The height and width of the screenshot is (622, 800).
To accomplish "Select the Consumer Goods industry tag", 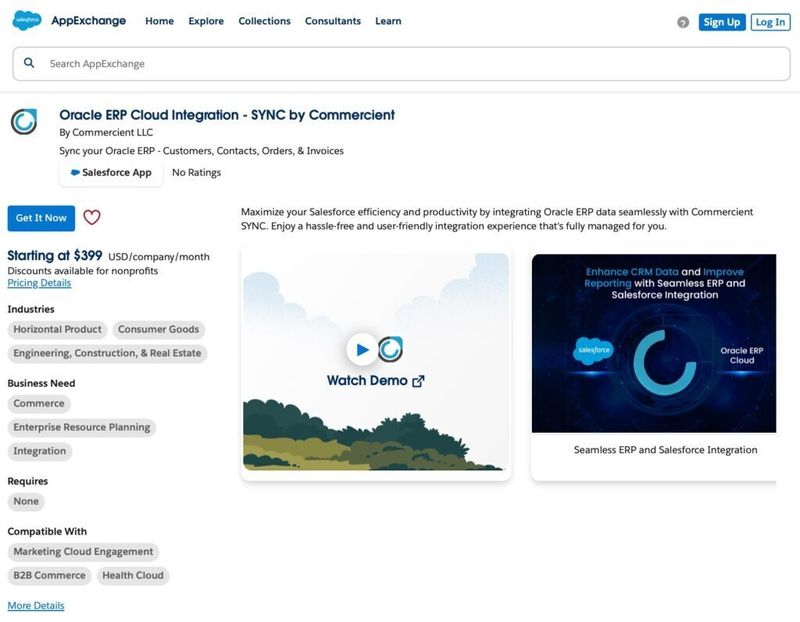I will point(159,330).
